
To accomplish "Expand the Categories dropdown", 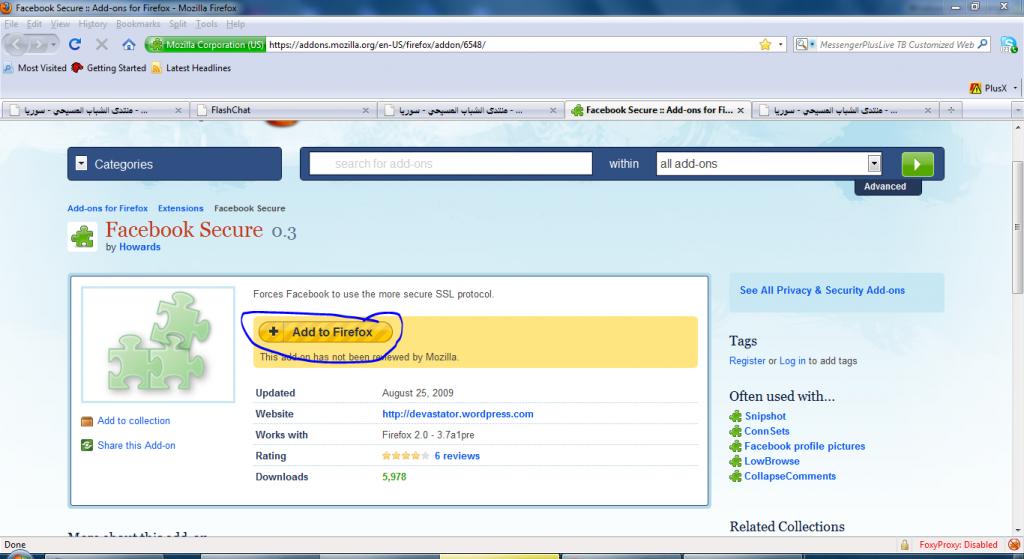I will (x=82, y=164).
